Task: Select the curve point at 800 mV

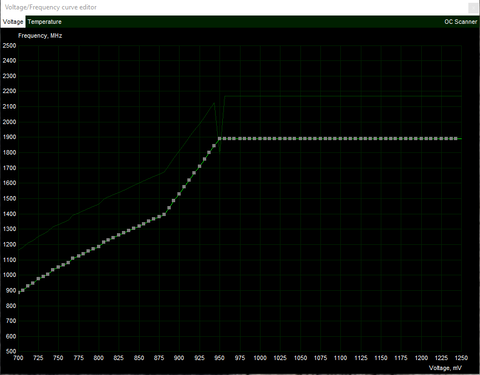Action: tap(99, 246)
